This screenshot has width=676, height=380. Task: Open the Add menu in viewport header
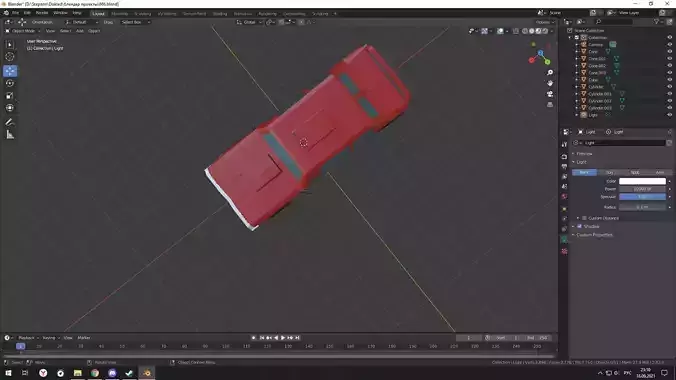pyautogui.click(x=80, y=31)
